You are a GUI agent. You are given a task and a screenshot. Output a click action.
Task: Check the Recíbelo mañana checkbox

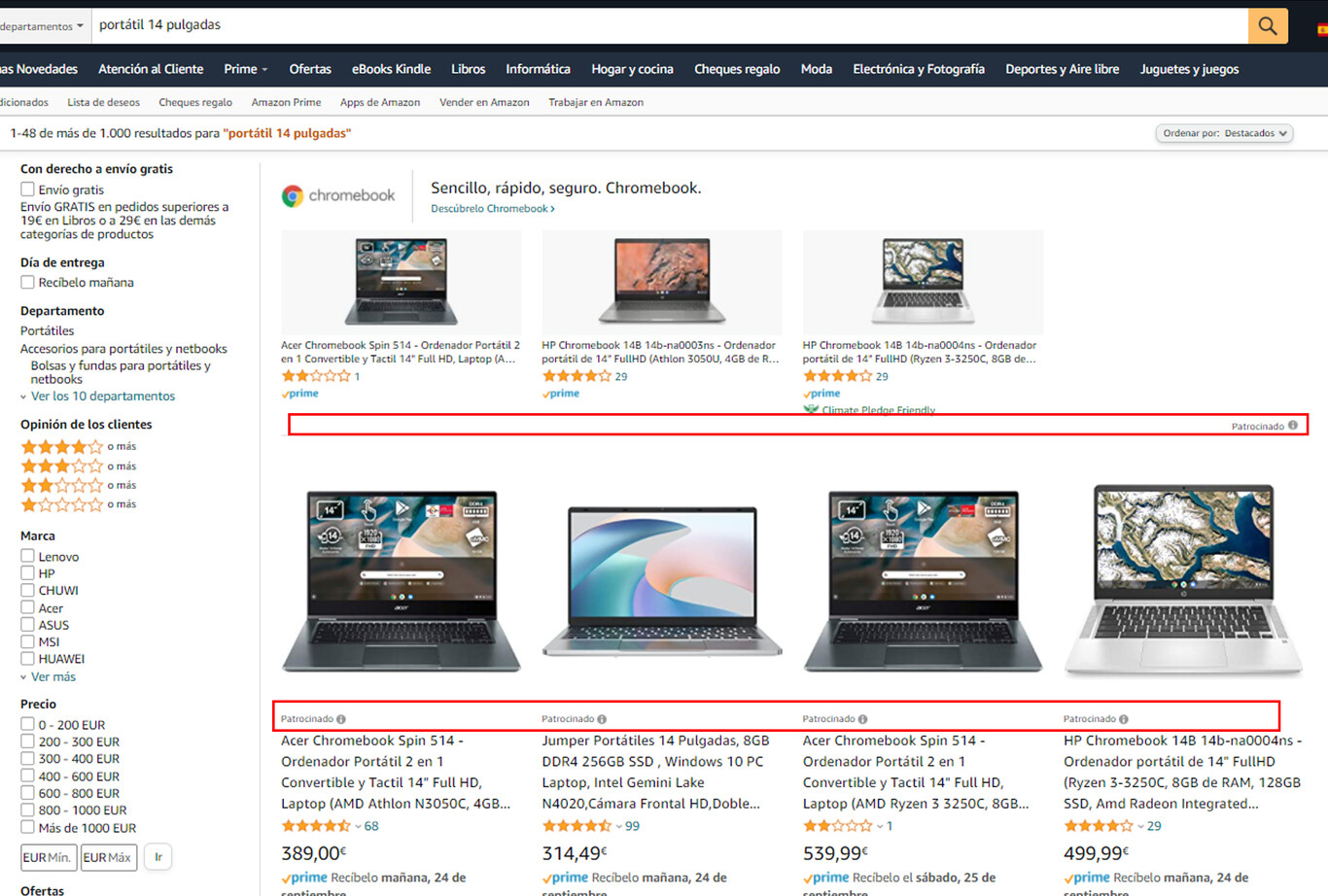pyautogui.click(x=27, y=282)
